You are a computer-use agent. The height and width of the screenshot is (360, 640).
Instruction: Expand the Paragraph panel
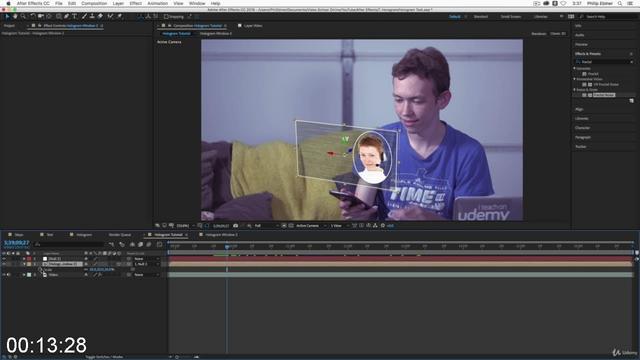583,137
